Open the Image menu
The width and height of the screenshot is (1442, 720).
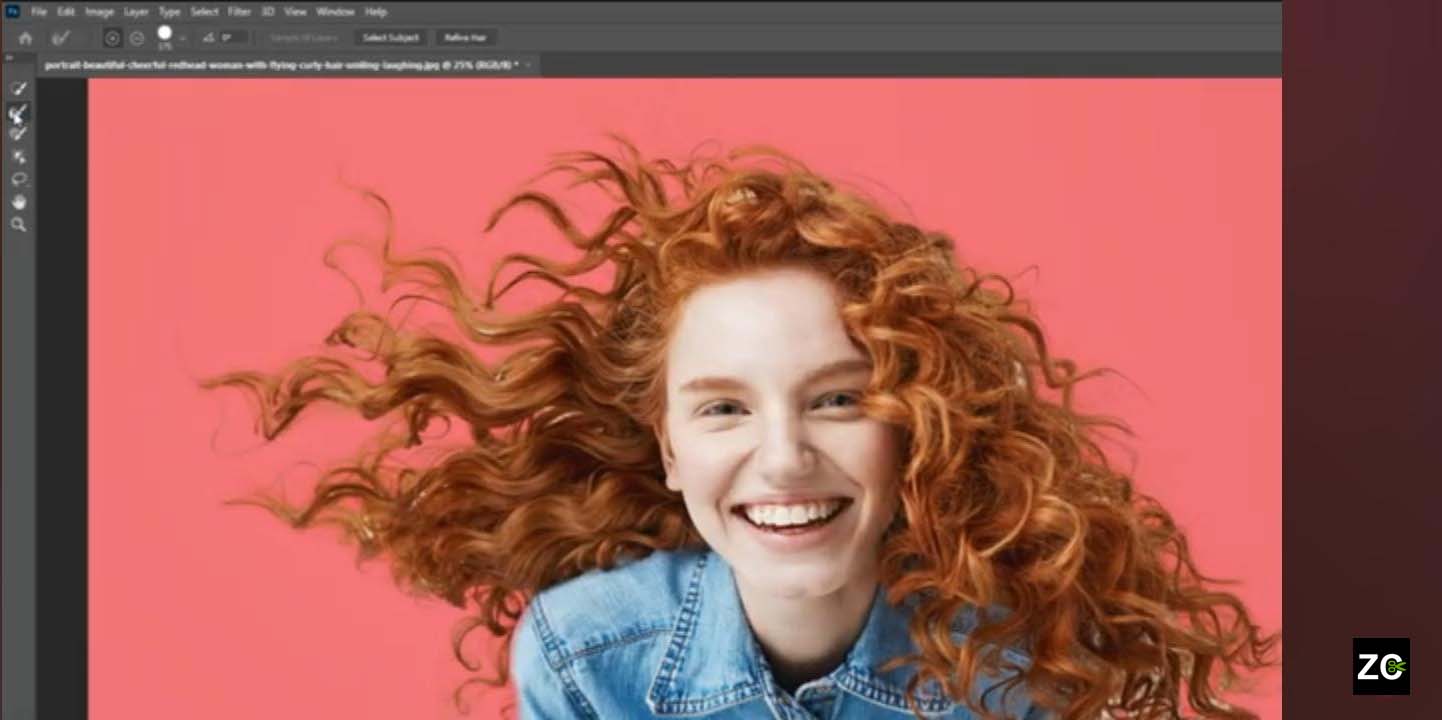tap(99, 12)
